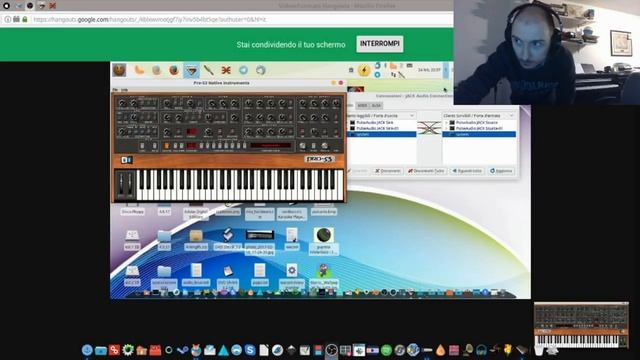Open the Help menu in Pro-53 window
Image resolution: width=640 pixels, height=360 pixels.
[x=124, y=89]
